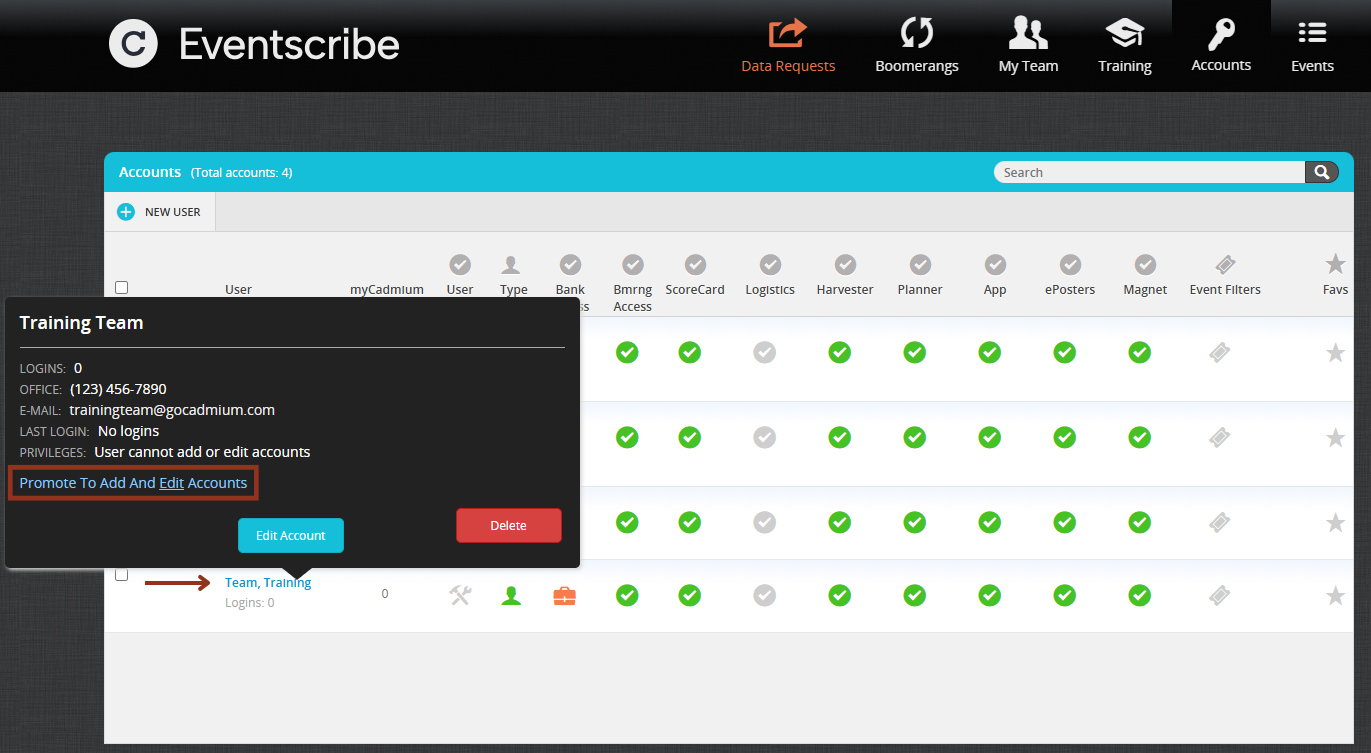1371x753 pixels.
Task: Enable Logistics access for Team, Training
Action: coord(765,595)
